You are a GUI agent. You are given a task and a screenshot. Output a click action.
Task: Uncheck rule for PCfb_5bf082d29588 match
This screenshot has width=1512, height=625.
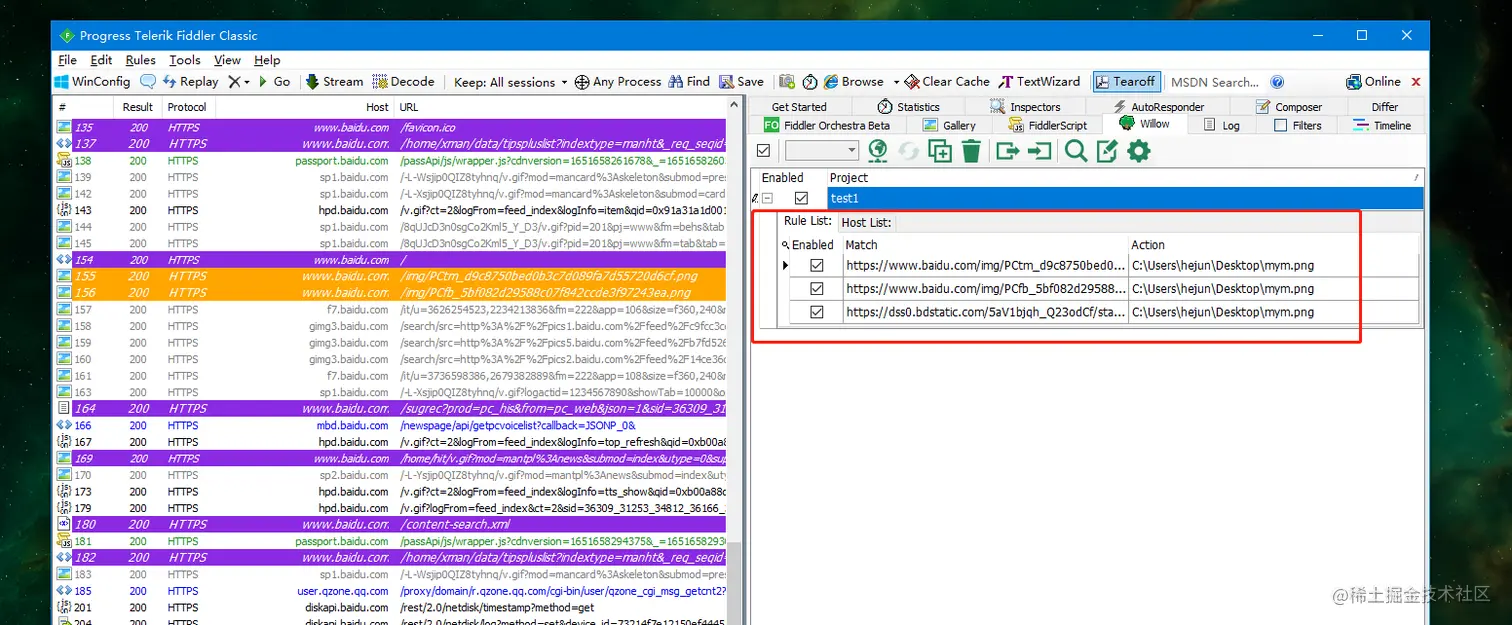(x=817, y=289)
